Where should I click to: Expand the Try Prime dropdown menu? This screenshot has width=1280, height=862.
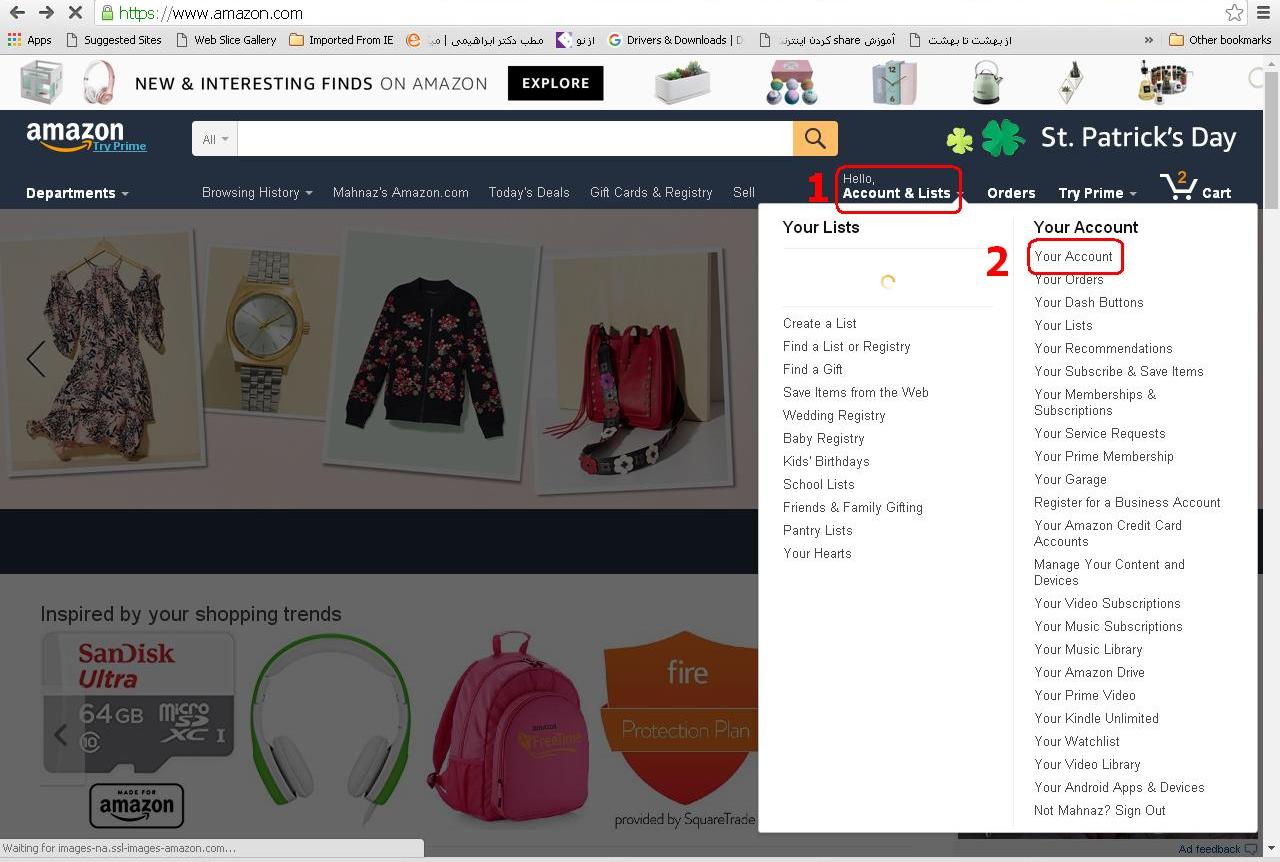(x=1097, y=193)
